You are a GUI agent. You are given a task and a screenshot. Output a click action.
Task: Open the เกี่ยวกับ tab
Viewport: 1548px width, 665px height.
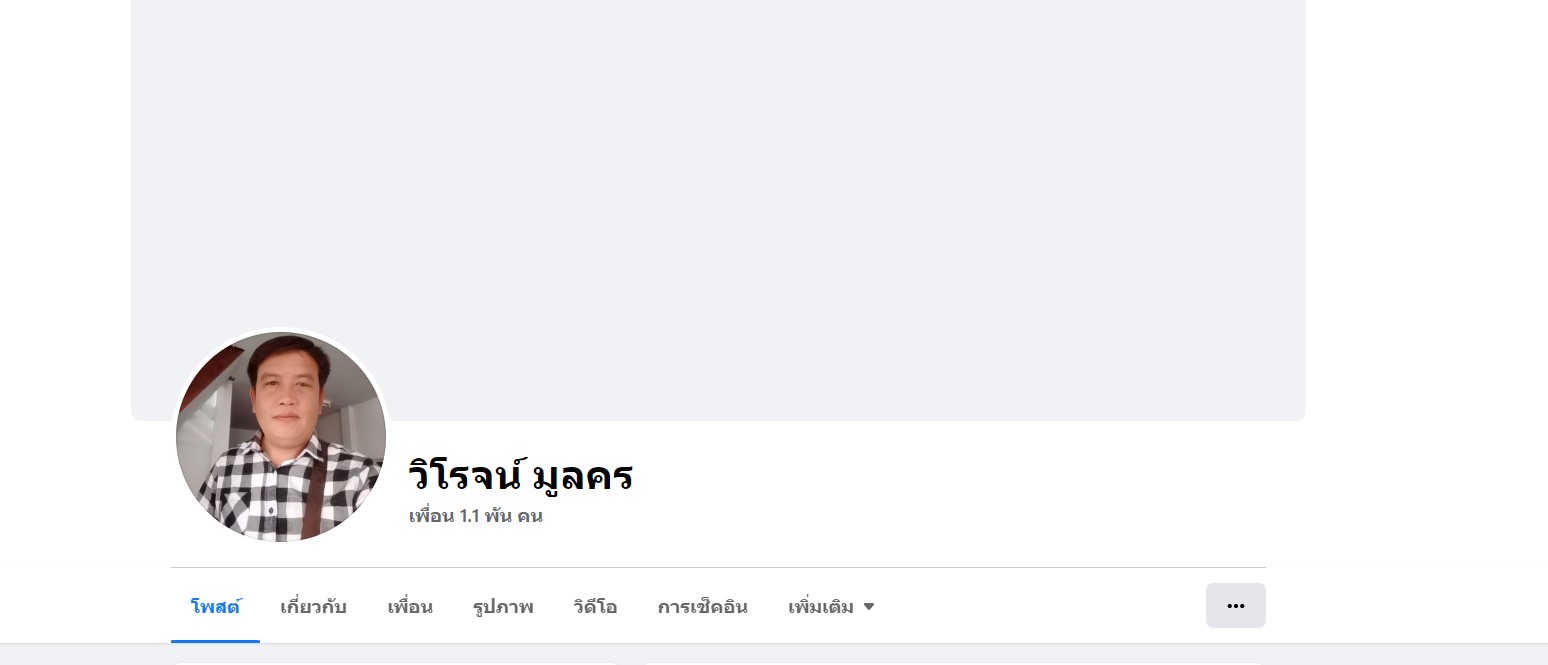pyautogui.click(x=314, y=607)
